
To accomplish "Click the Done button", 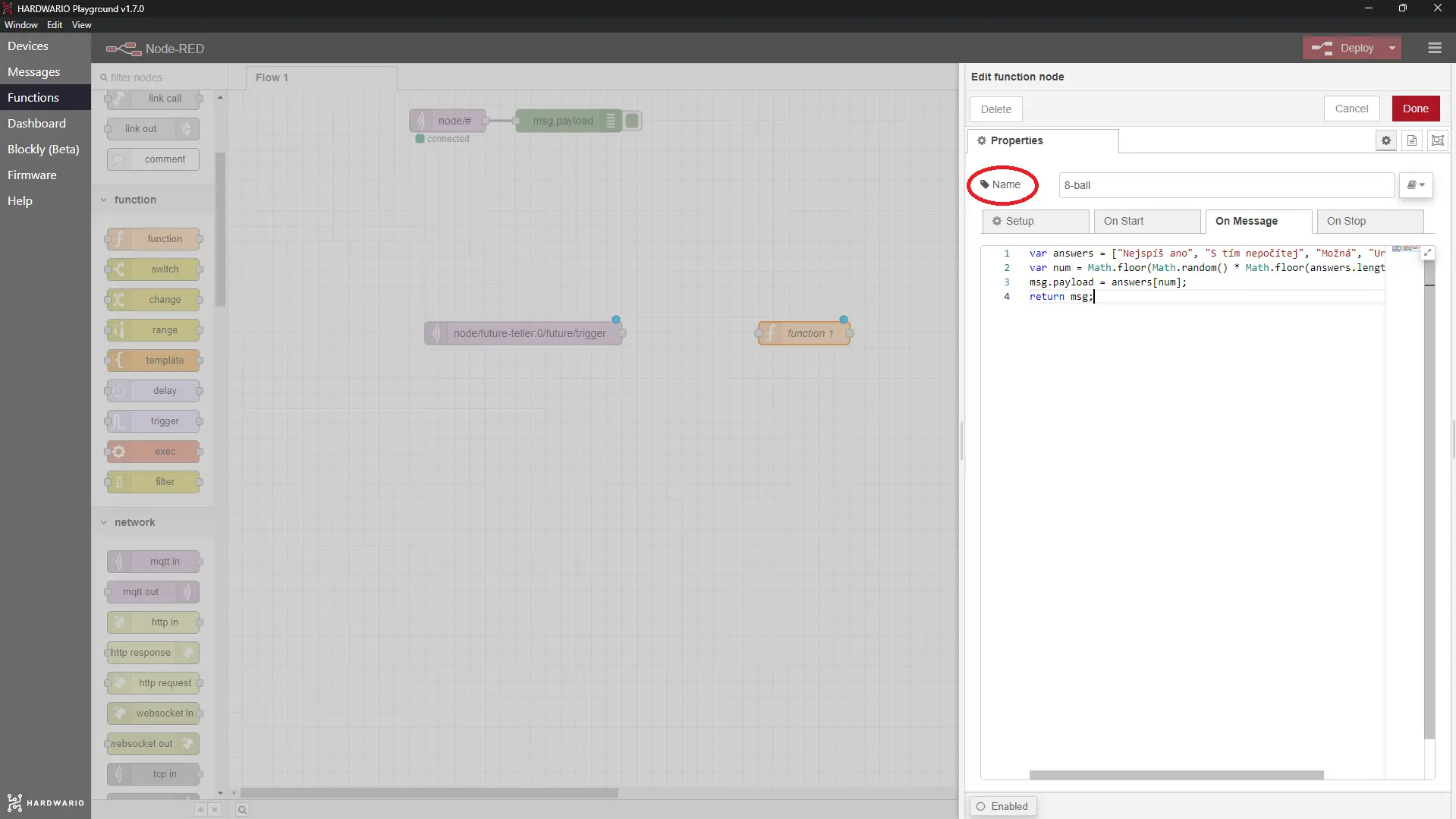I will point(1415,109).
